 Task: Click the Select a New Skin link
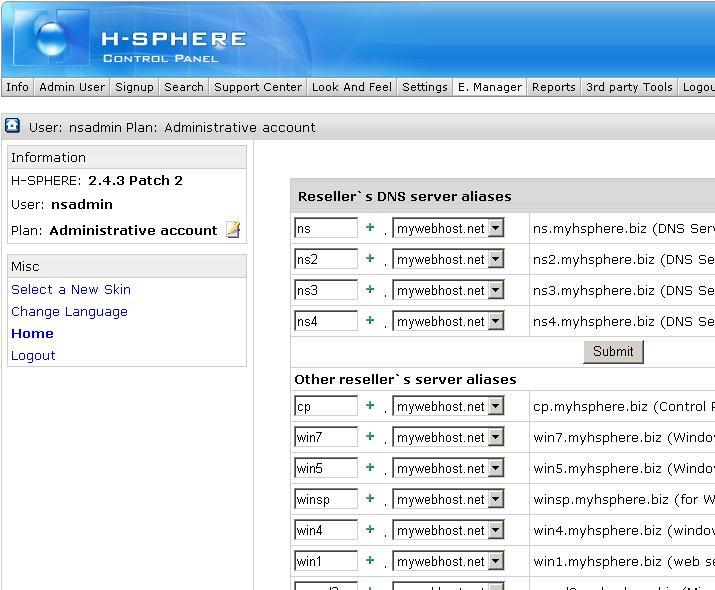tap(71, 290)
